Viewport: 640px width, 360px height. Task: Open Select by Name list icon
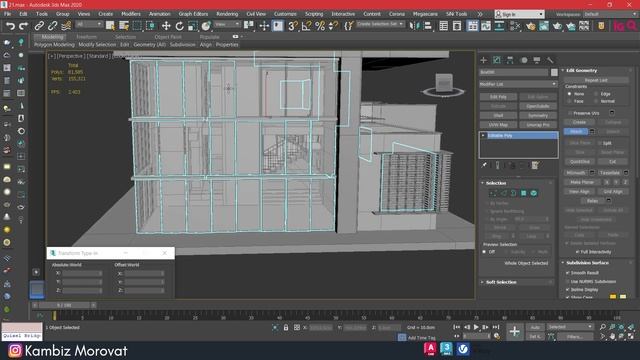(x=124, y=26)
